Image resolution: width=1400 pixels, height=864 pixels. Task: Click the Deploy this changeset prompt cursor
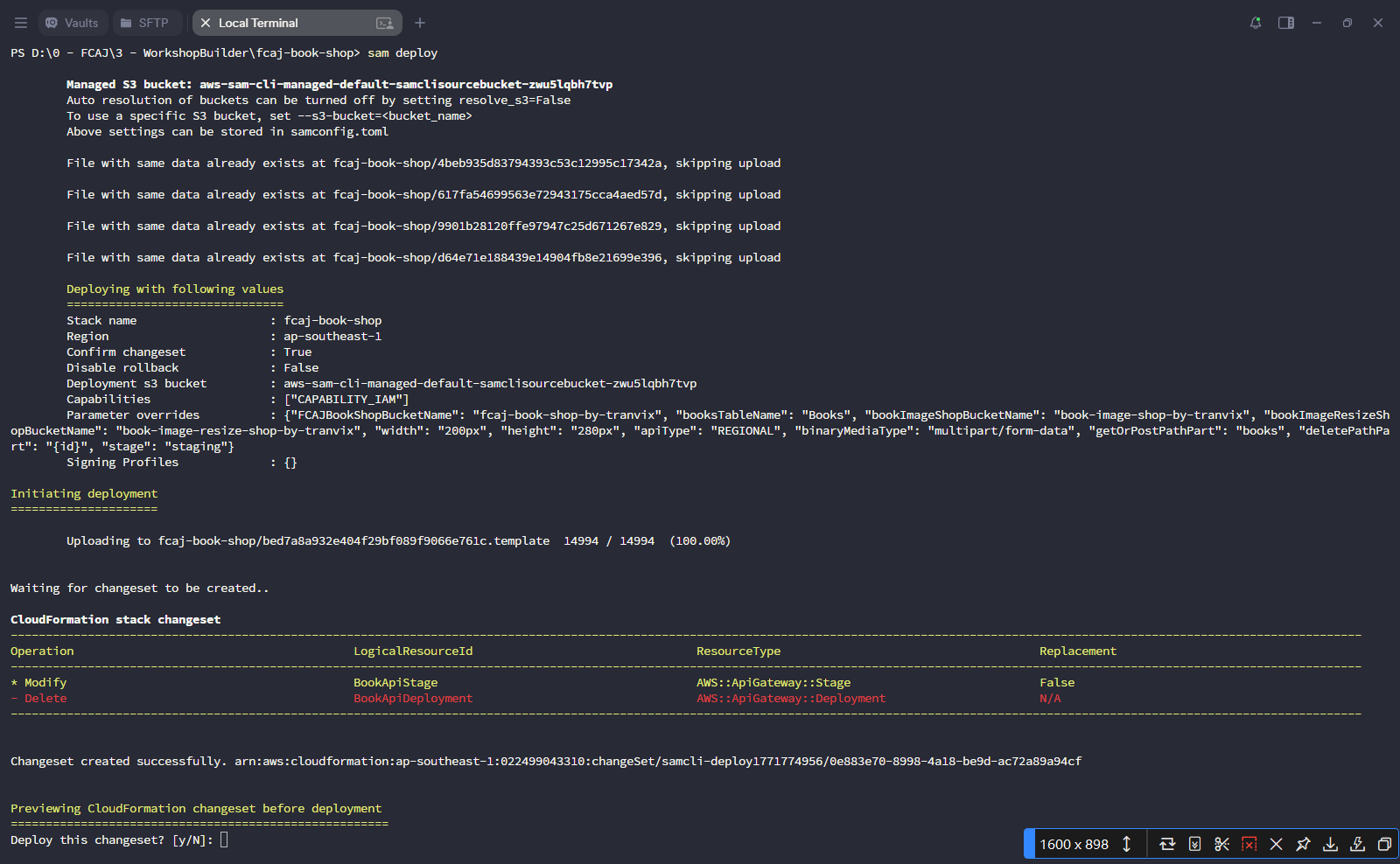click(224, 840)
